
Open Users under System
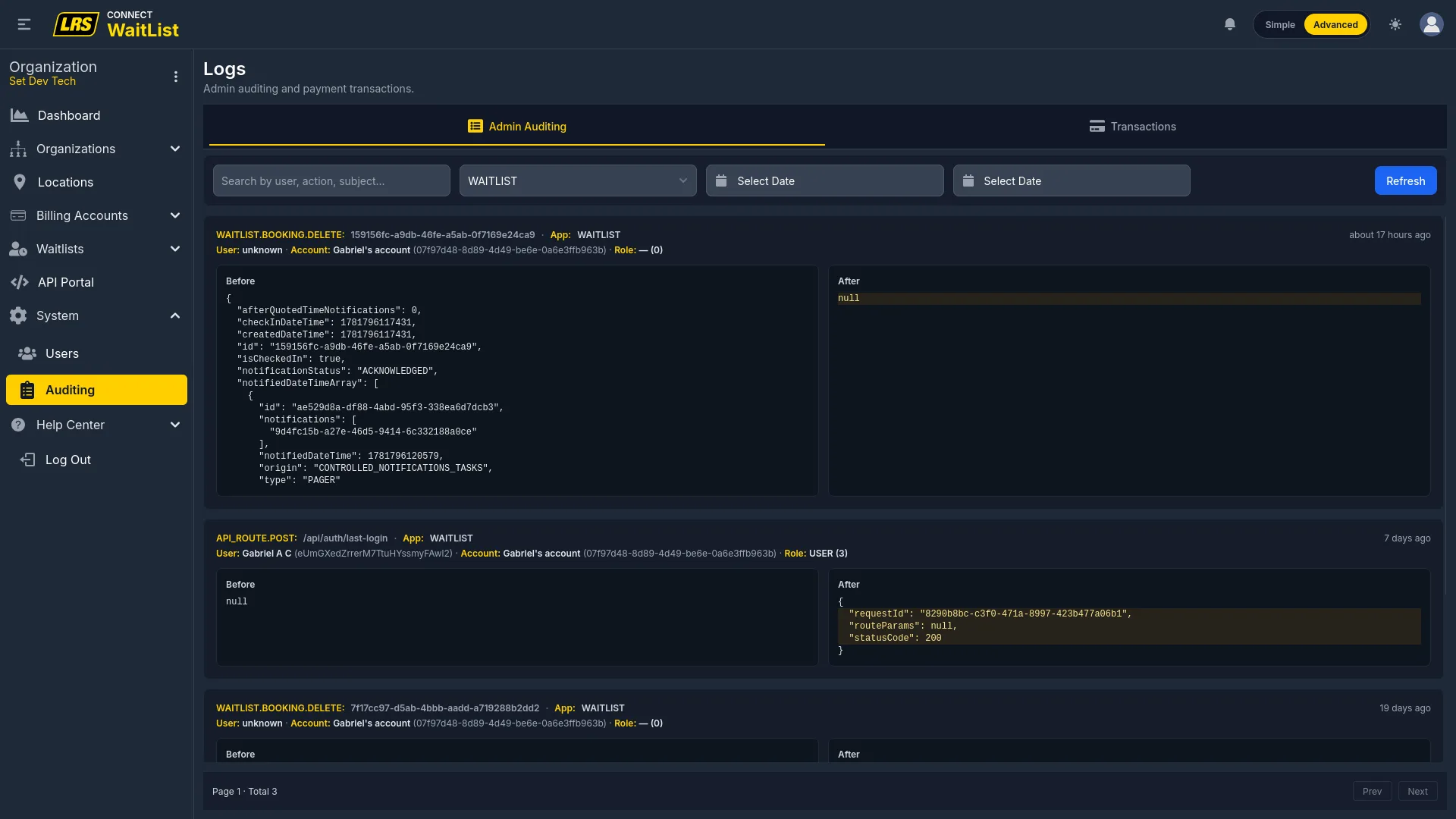pyautogui.click(x=96, y=353)
